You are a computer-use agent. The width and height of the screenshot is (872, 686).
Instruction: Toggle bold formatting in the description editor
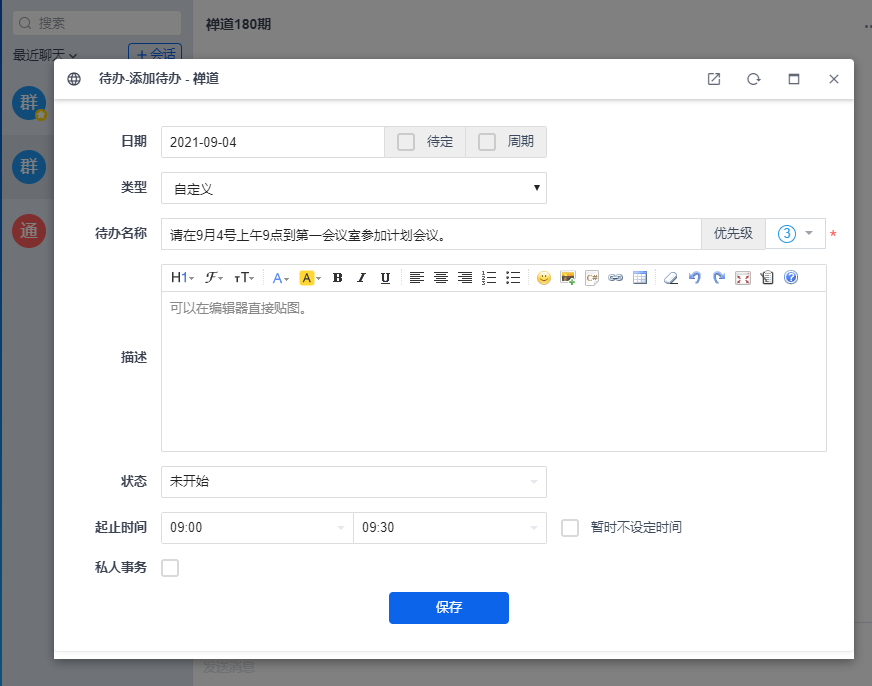pyautogui.click(x=337, y=278)
